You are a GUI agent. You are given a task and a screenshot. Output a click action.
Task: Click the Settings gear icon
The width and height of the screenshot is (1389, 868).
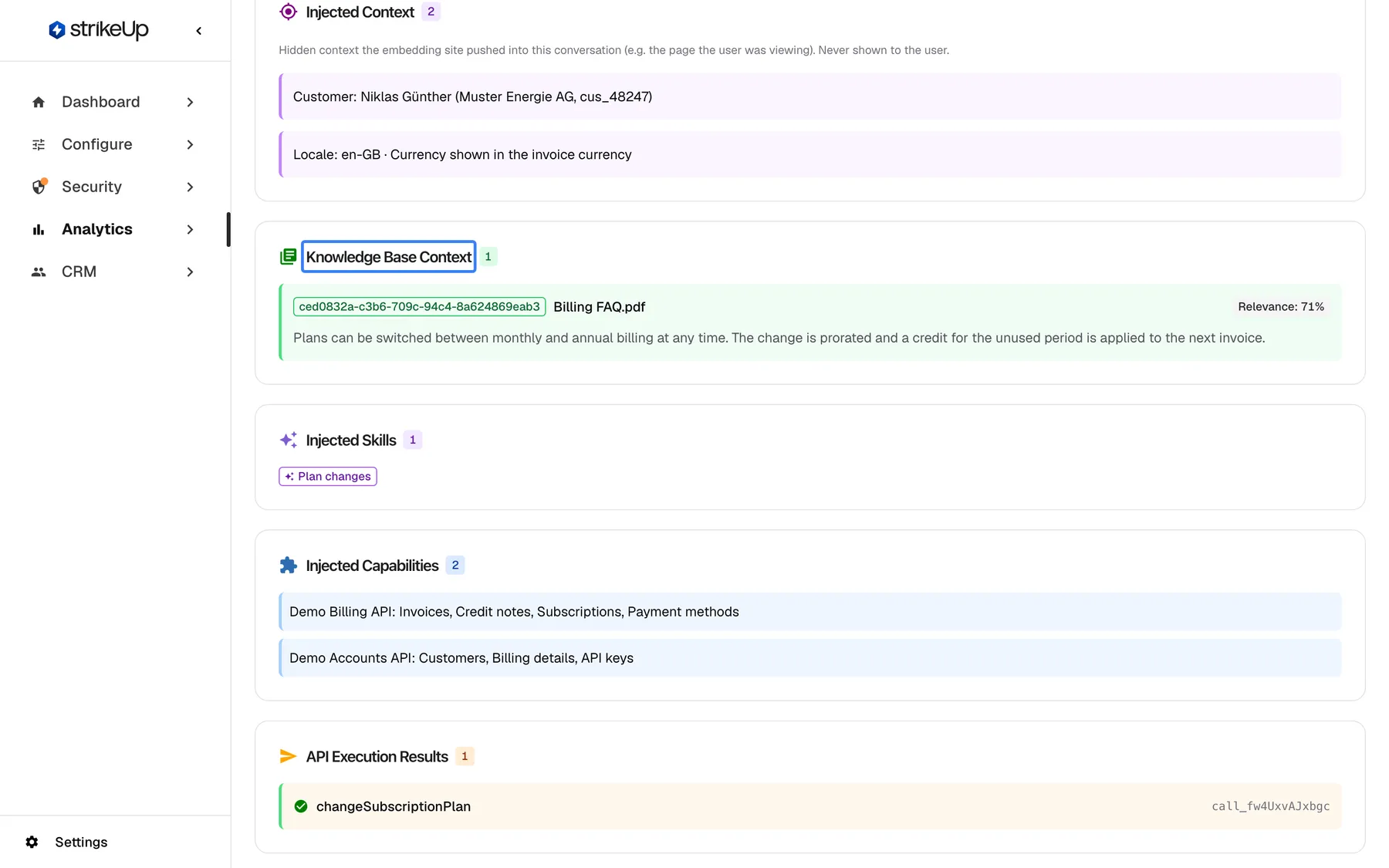coord(32,842)
